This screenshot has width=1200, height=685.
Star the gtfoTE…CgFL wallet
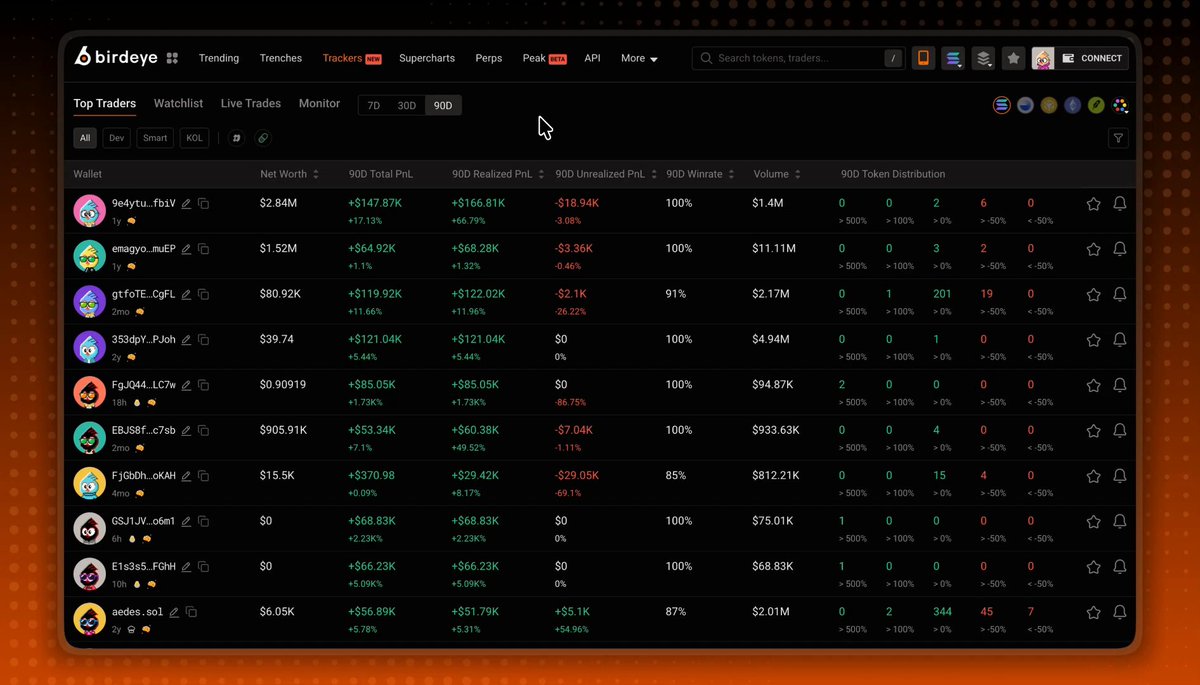tap(1093, 294)
